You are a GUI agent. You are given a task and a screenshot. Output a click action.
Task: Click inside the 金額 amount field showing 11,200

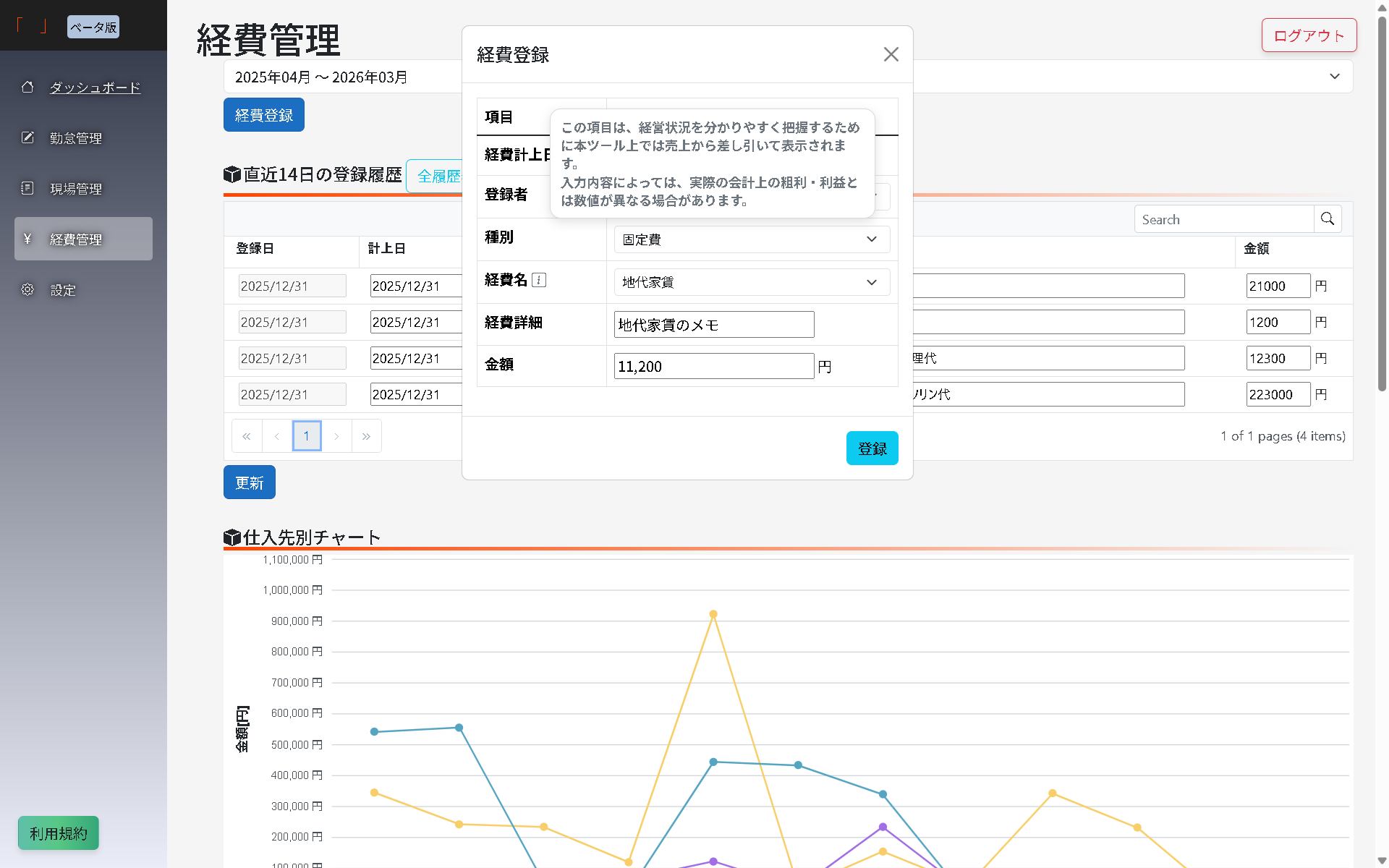(713, 366)
